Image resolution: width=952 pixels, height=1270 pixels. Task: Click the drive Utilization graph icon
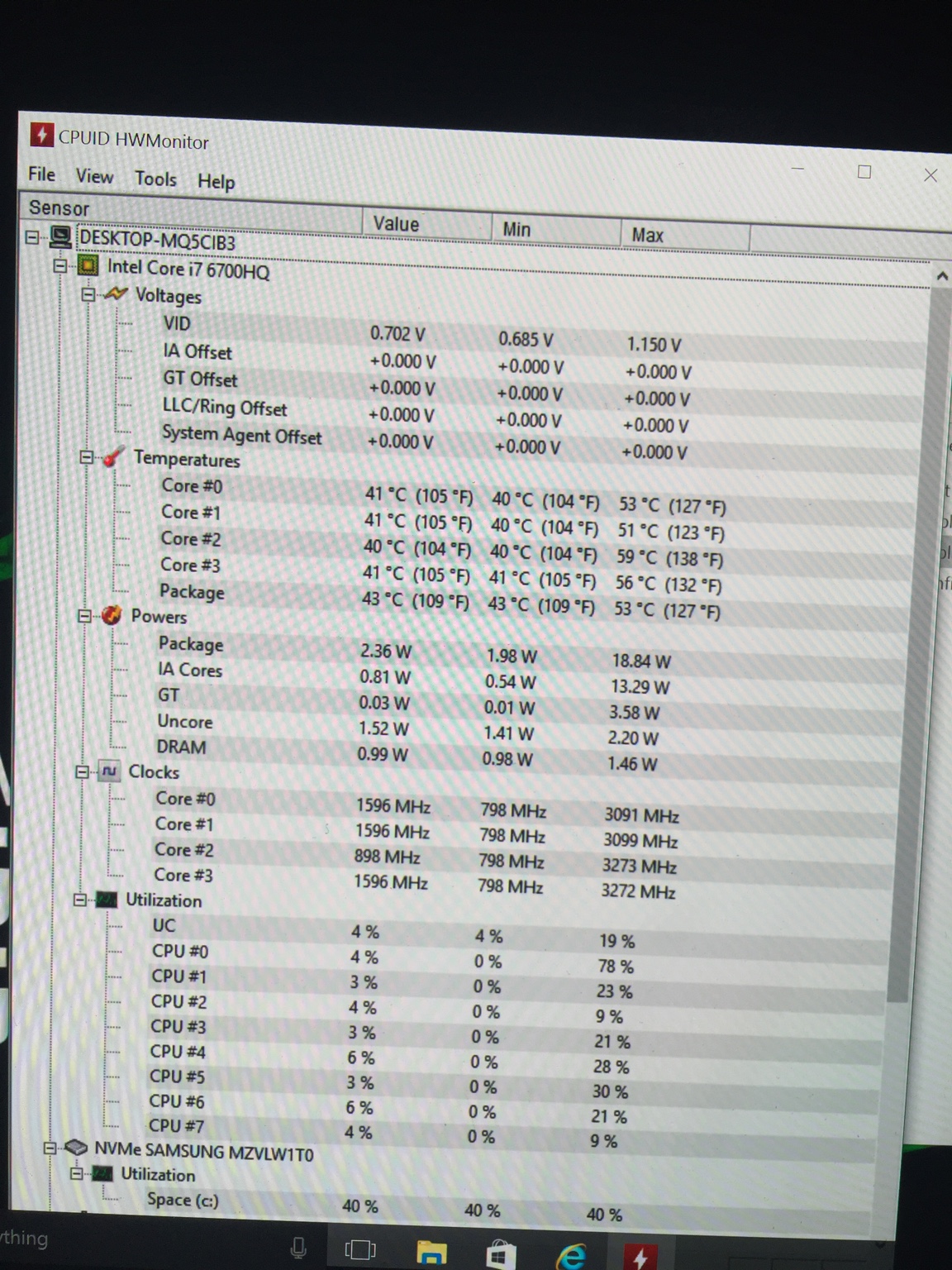(102, 1174)
